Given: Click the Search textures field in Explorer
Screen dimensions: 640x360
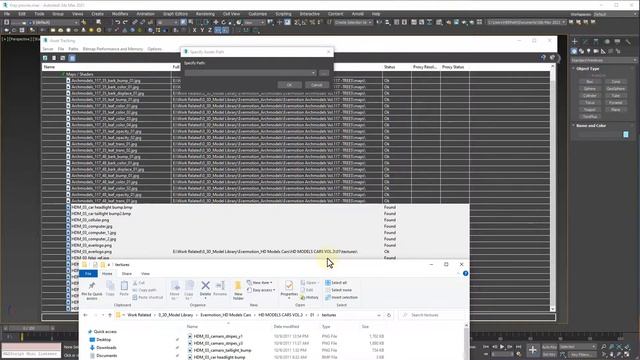Looking at the screenshot, I should (x=433, y=315).
